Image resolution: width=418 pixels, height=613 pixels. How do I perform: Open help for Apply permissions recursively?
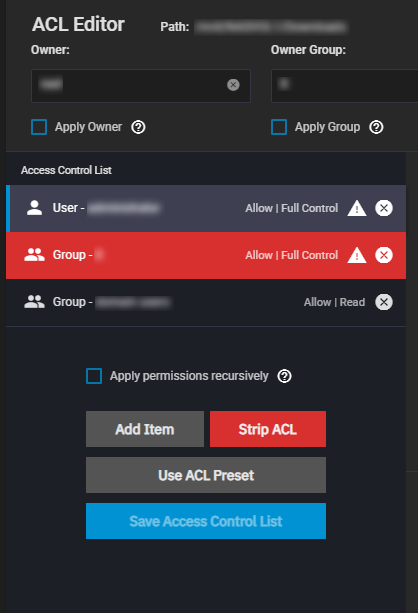coord(284,376)
